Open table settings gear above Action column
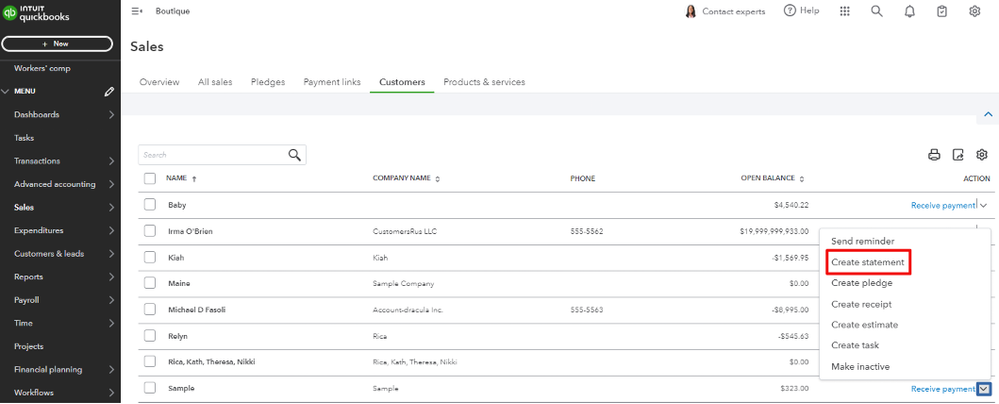The image size is (999, 404). tap(982, 155)
